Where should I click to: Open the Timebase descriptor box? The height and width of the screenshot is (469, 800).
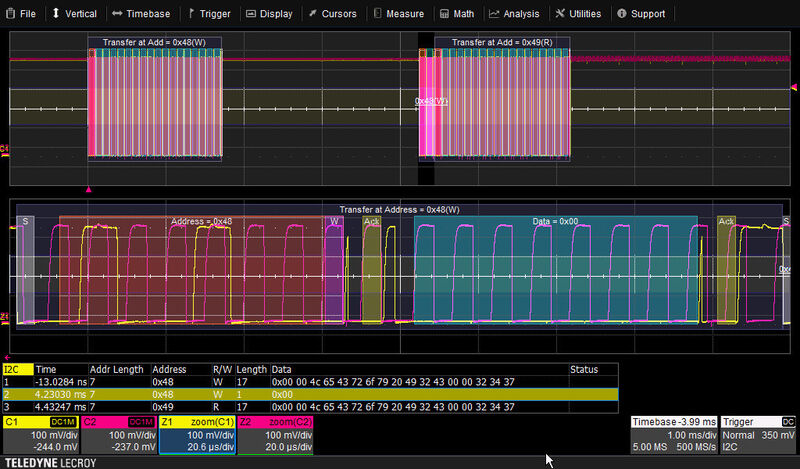[x=674, y=434]
